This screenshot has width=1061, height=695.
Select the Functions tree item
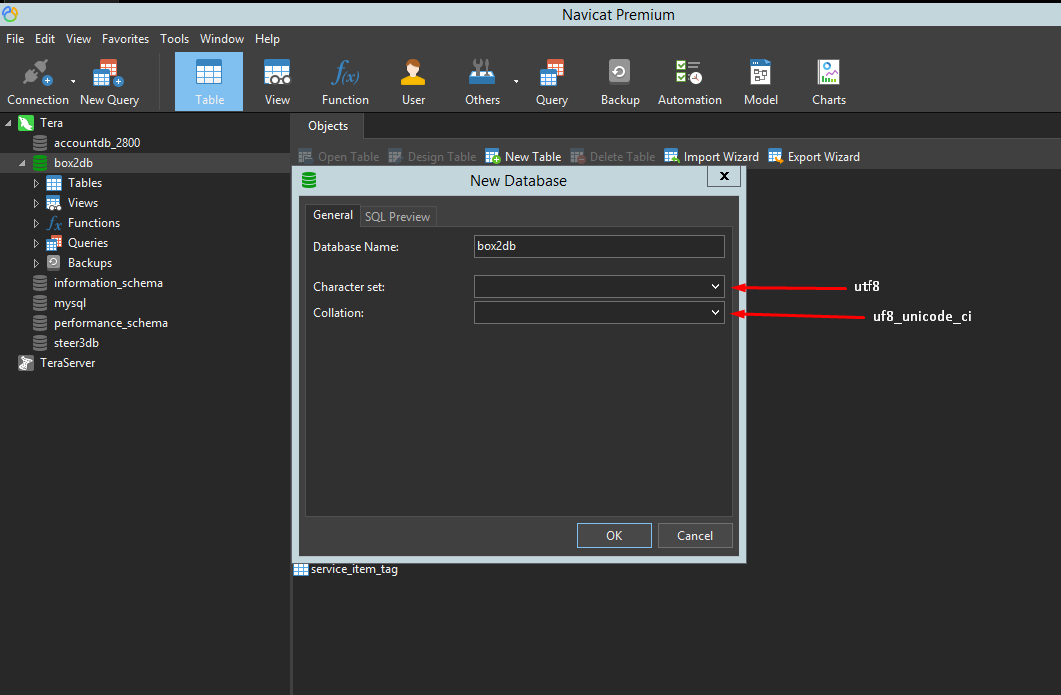pyautogui.click(x=93, y=223)
